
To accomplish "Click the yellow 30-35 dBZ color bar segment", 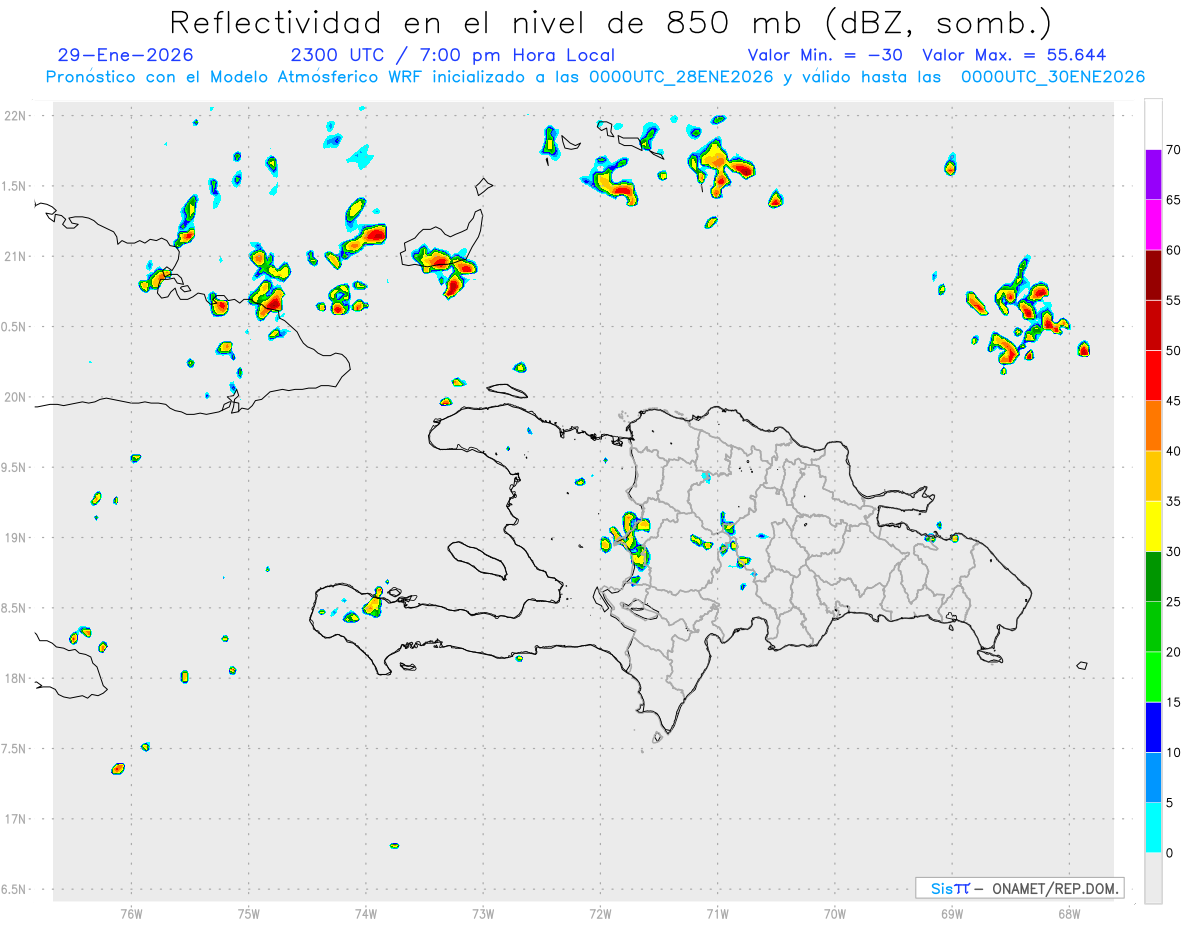I will point(1153,526).
